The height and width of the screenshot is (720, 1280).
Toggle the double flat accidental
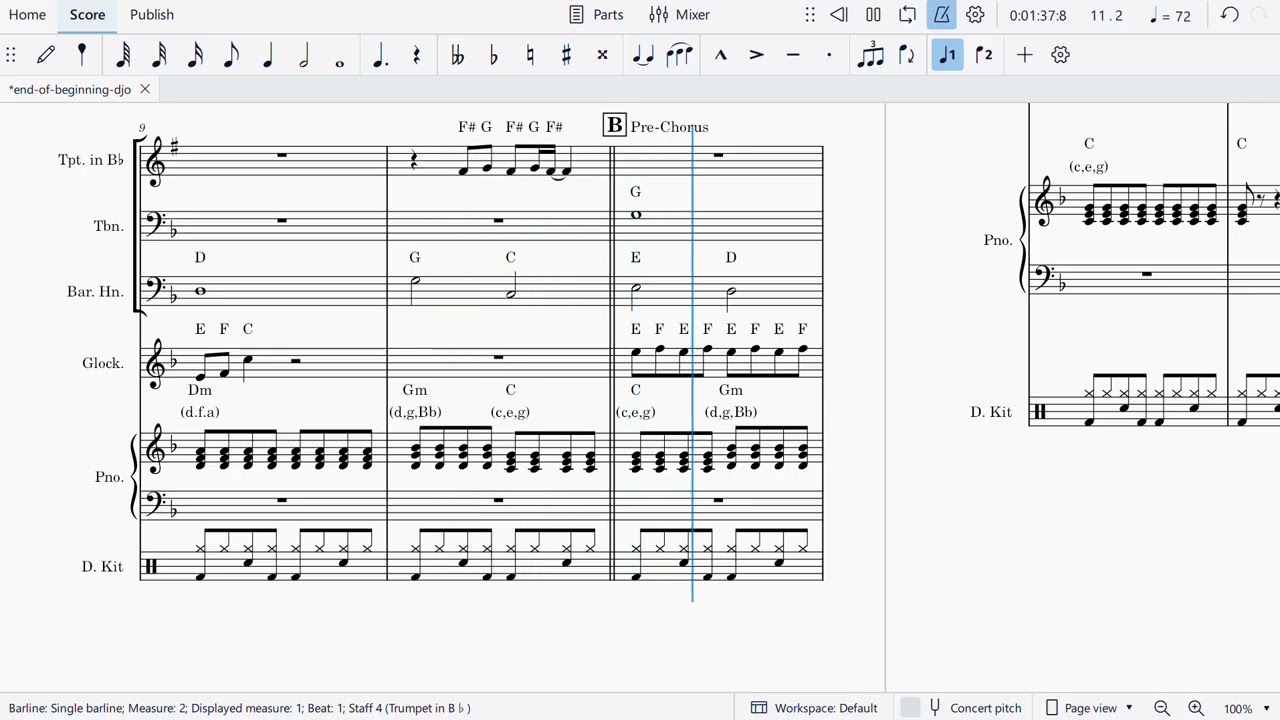point(457,55)
